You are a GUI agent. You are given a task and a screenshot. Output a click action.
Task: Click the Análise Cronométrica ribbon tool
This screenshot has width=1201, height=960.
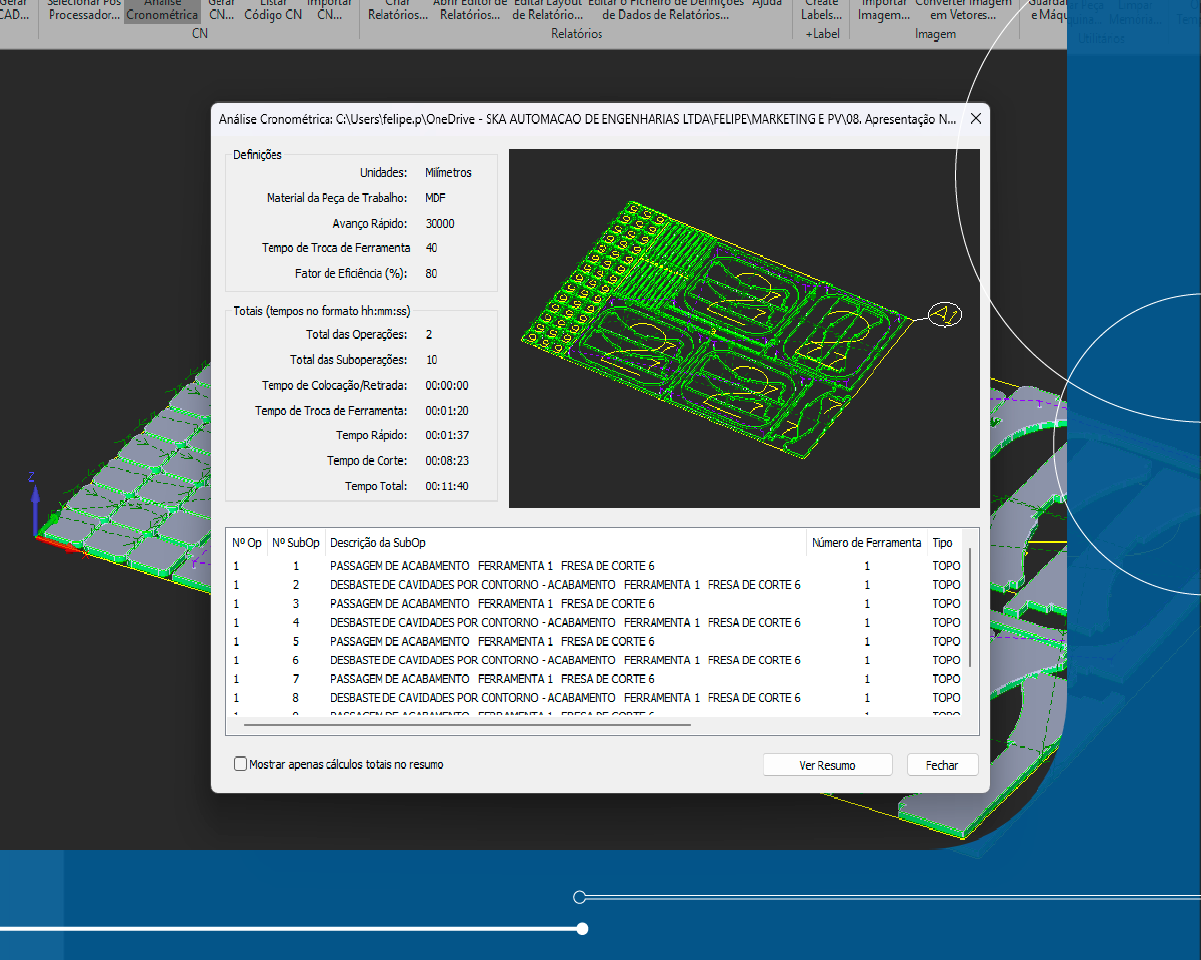coord(162,10)
